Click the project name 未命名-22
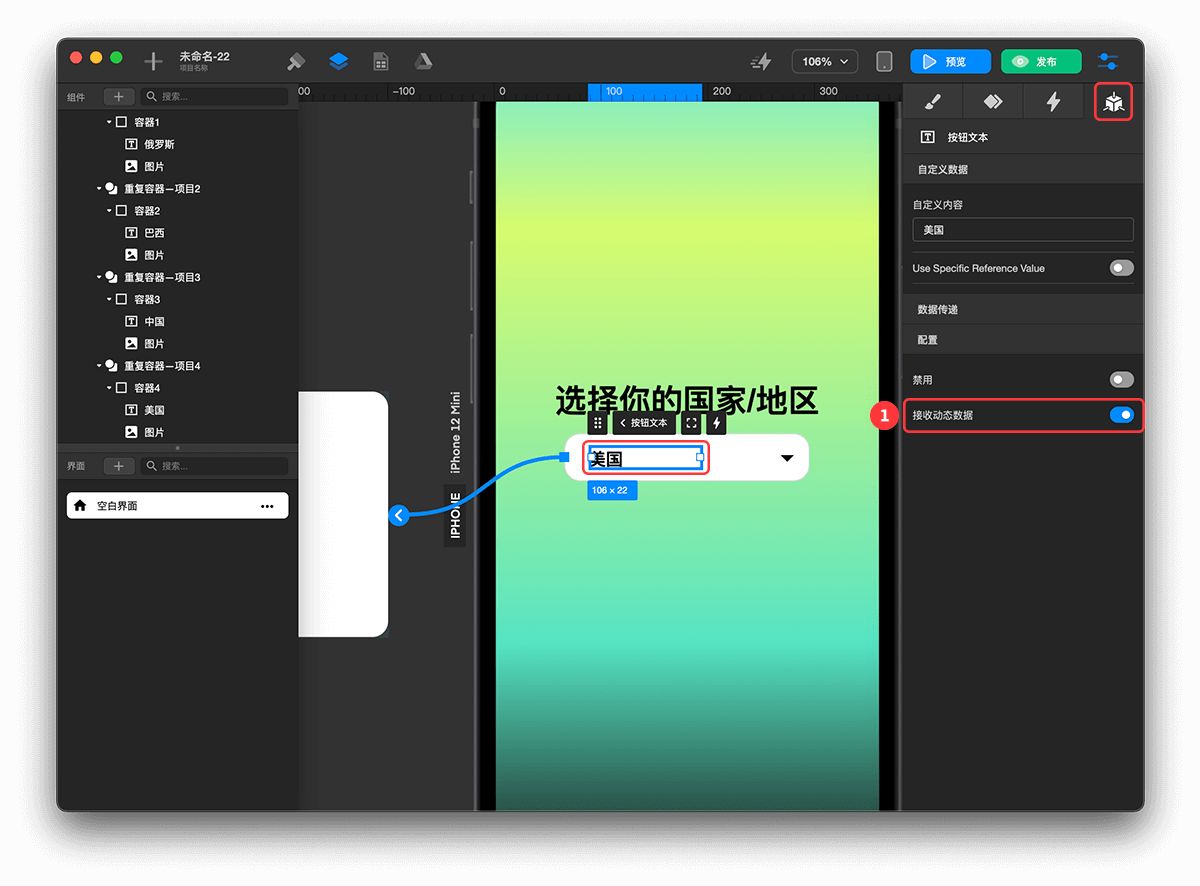The image size is (1200, 886). click(205, 57)
